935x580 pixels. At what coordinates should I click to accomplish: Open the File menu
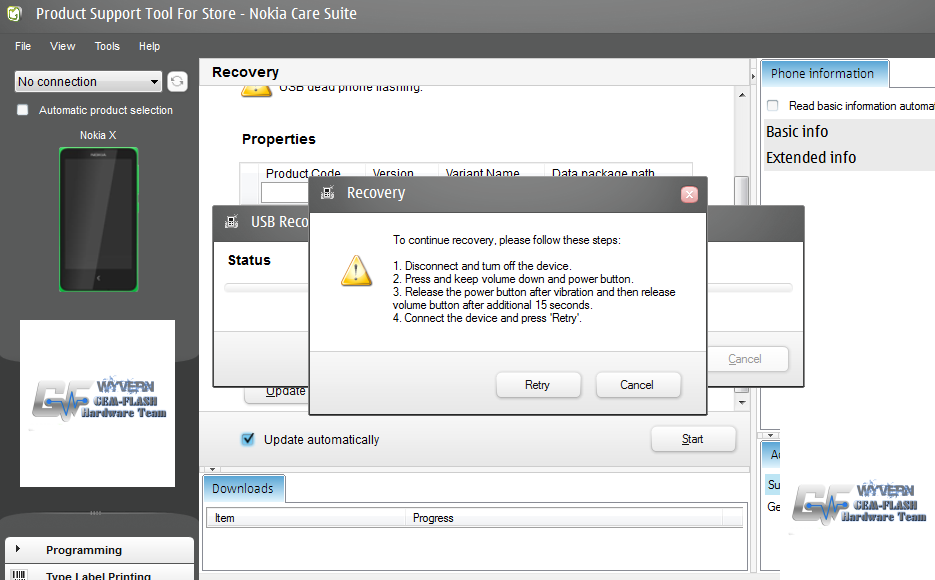coord(23,46)
